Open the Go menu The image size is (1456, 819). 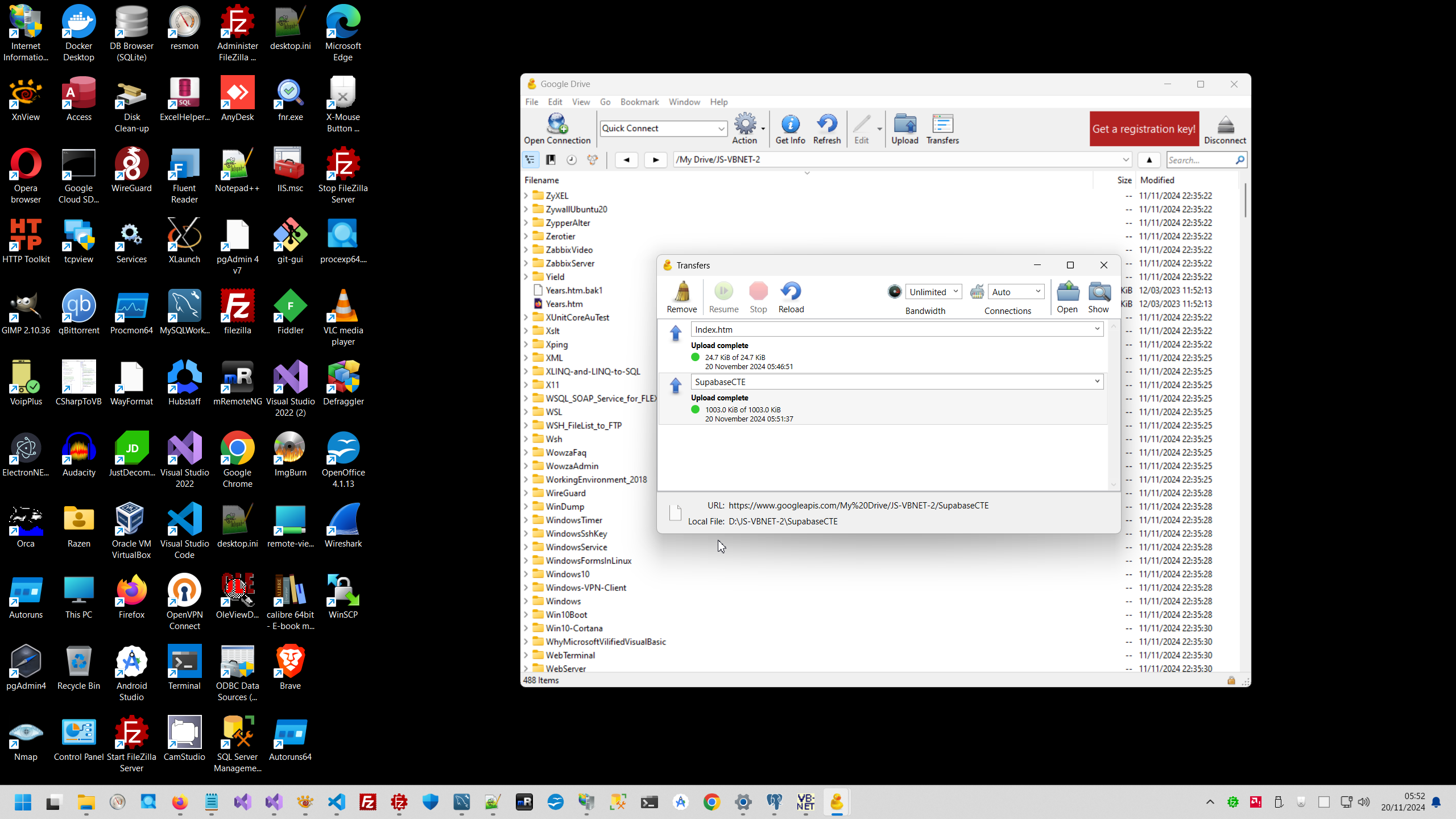coord(605,102)
